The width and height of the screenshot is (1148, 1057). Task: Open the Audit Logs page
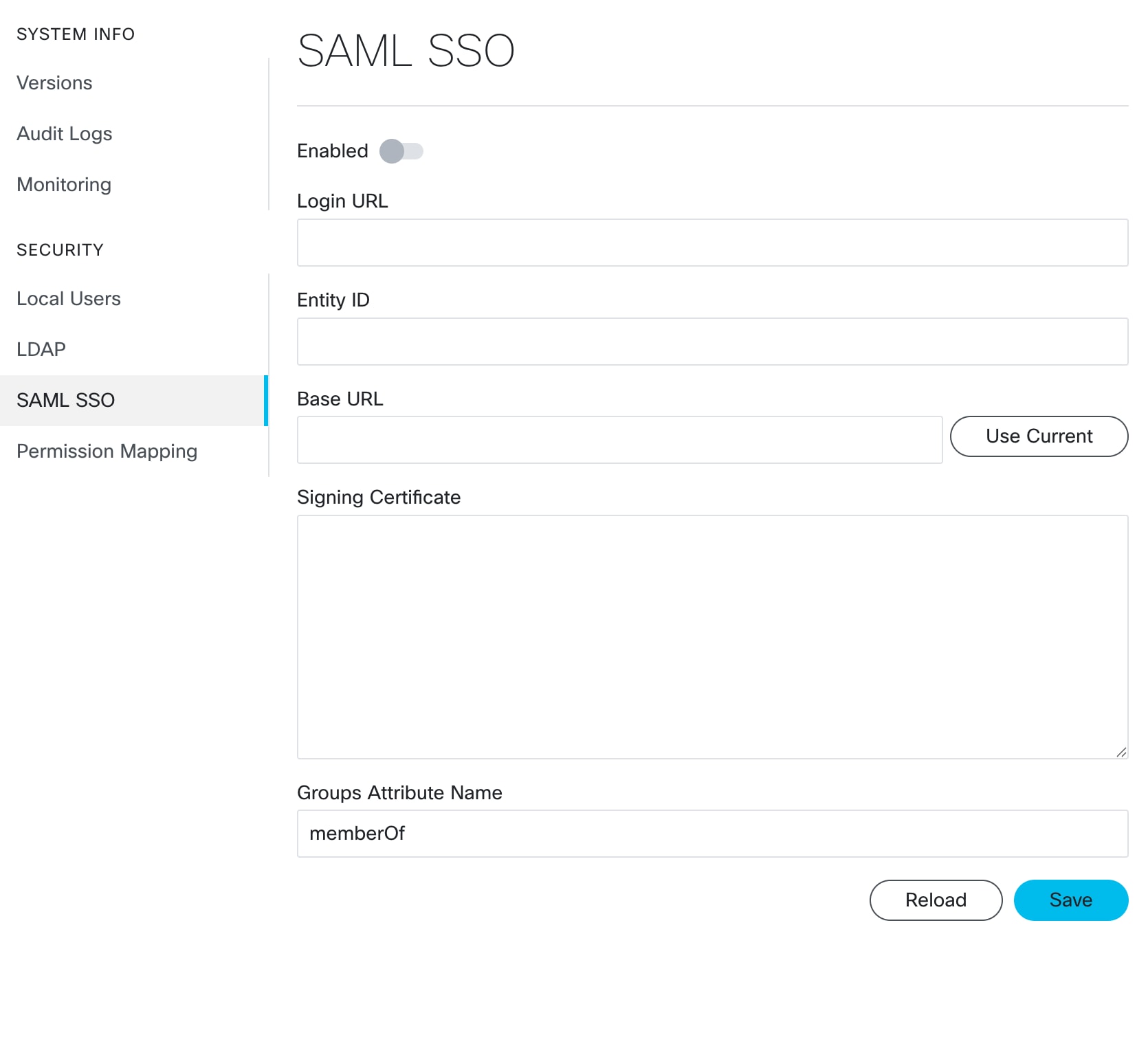pos(64,134)
